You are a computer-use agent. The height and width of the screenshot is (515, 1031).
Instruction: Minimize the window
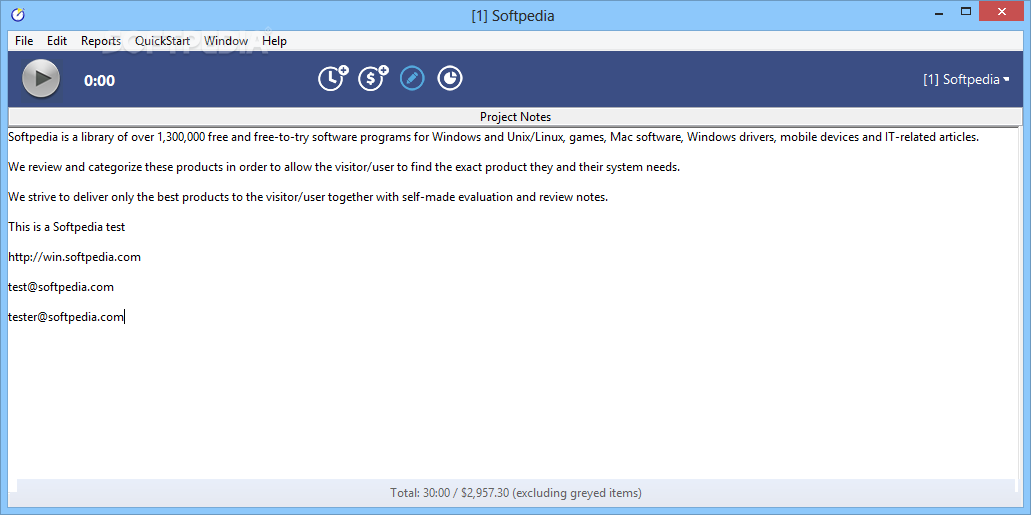pos(937,12)
